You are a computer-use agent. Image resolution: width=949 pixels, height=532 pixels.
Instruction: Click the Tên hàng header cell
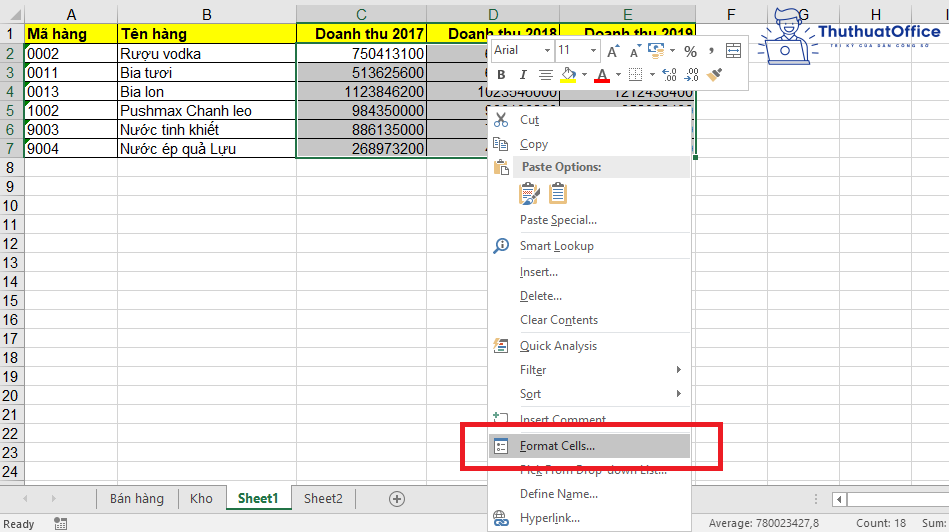click(206, 34)
